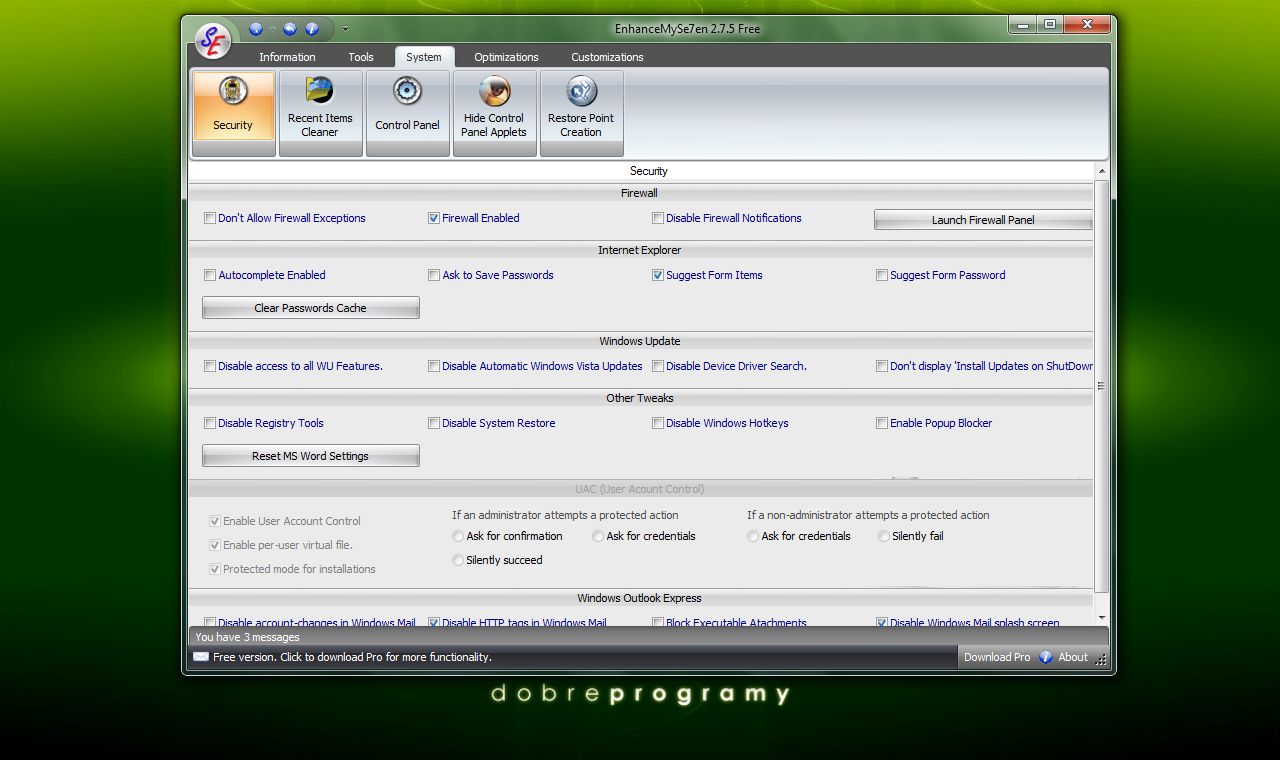Viewport: 1280px width, 760px height.
Task: Click Download Pro in status bar
Action: (997, 657)
